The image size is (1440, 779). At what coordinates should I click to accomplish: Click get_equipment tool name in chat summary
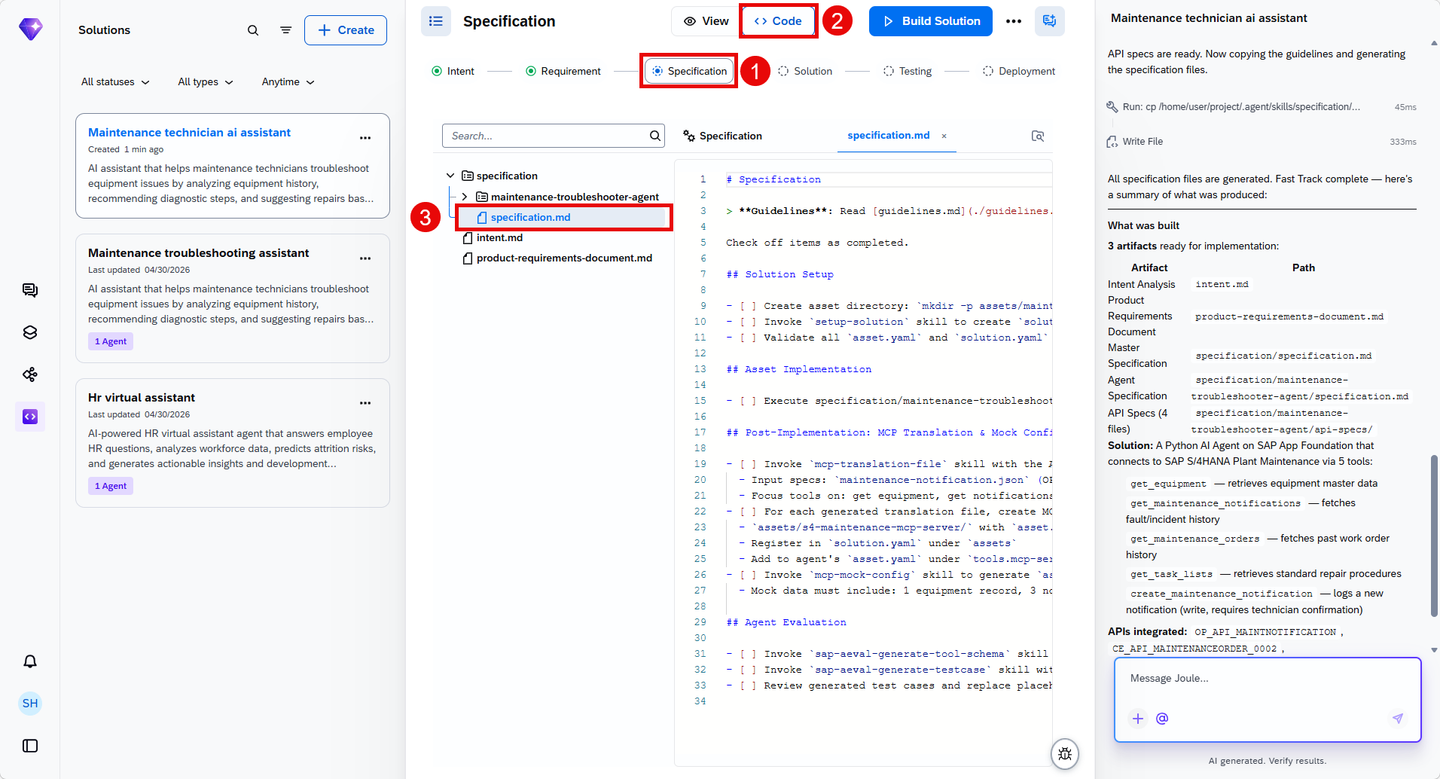click(x=1168, y=484)
